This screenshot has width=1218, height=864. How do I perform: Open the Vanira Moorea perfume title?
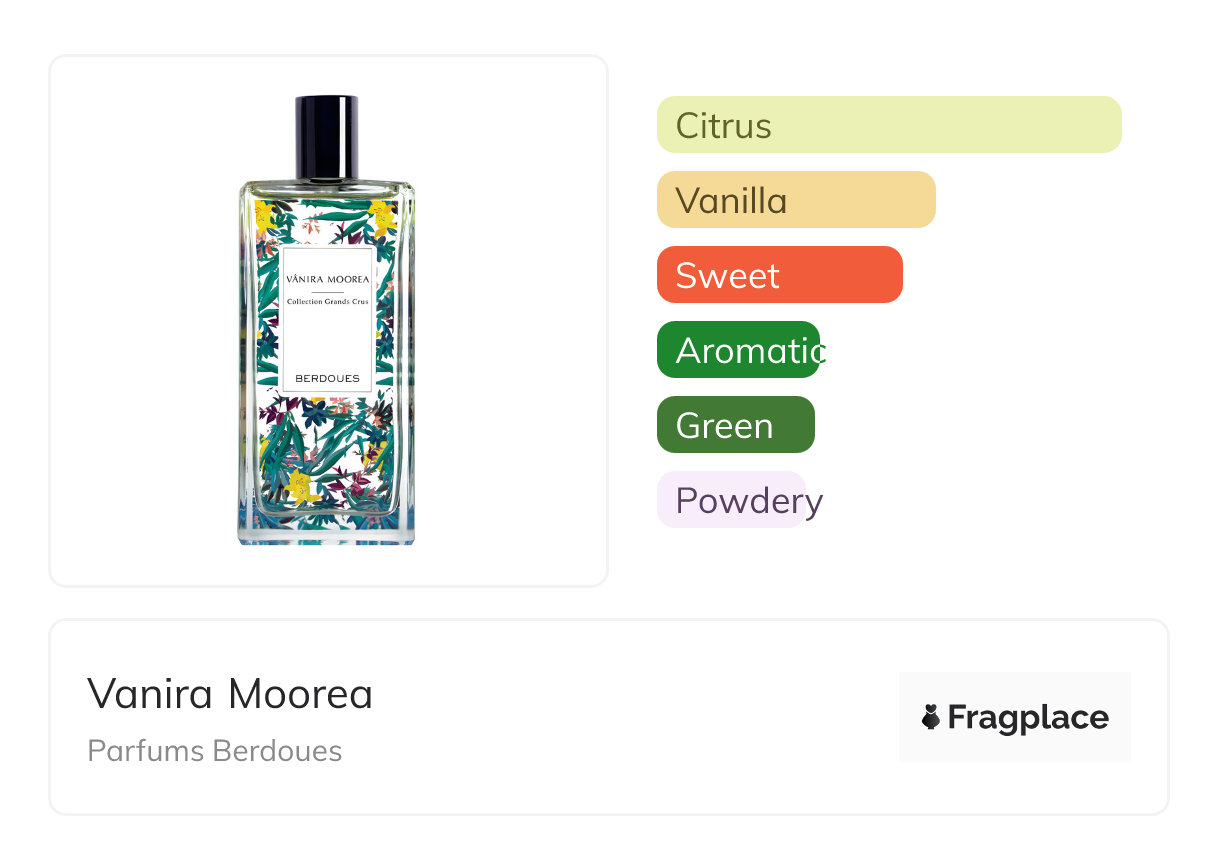230,694
